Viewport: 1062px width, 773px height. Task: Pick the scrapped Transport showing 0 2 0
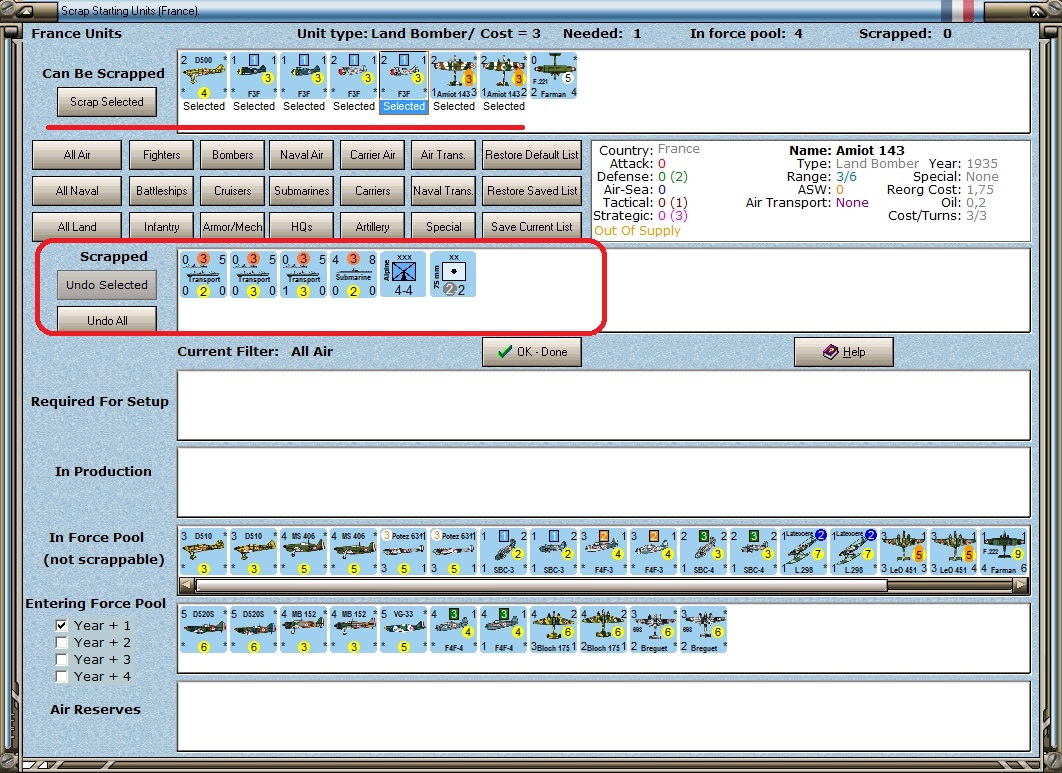[204, 274]
